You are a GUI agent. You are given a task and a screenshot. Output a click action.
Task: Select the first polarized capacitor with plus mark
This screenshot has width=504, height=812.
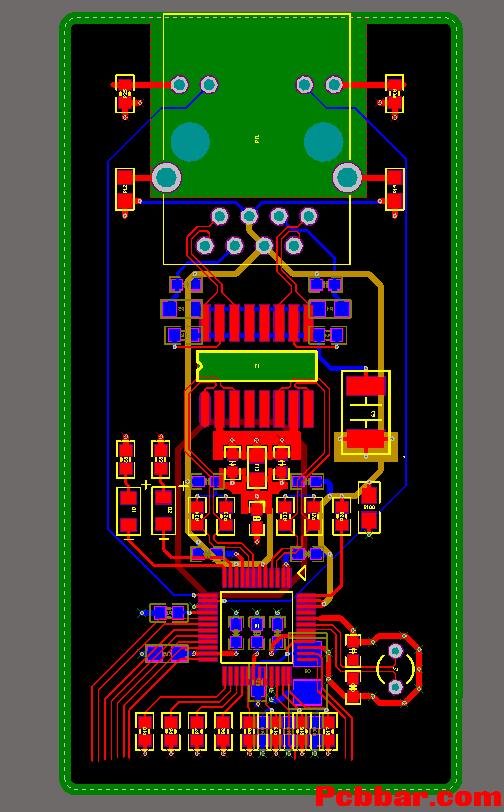128,512
